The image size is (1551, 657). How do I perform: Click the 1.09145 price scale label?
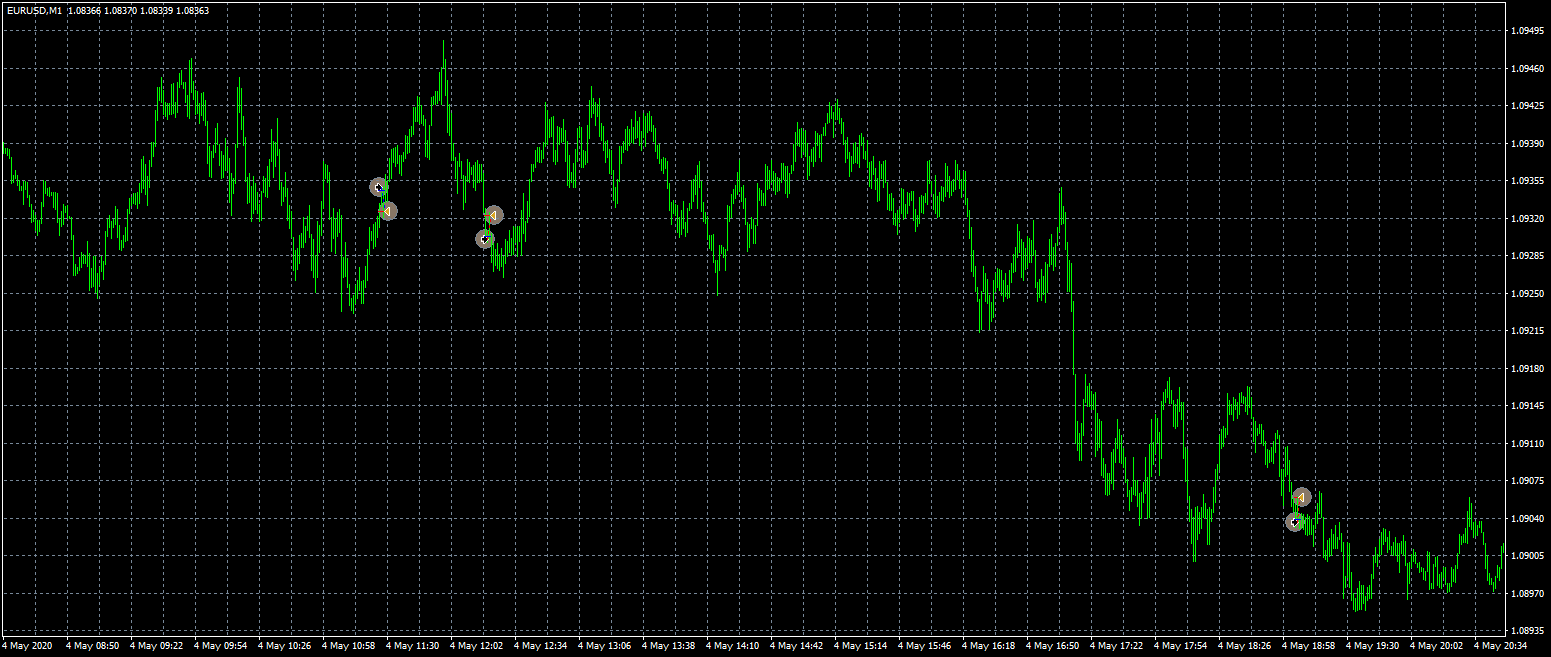(x=1530, y=406)
